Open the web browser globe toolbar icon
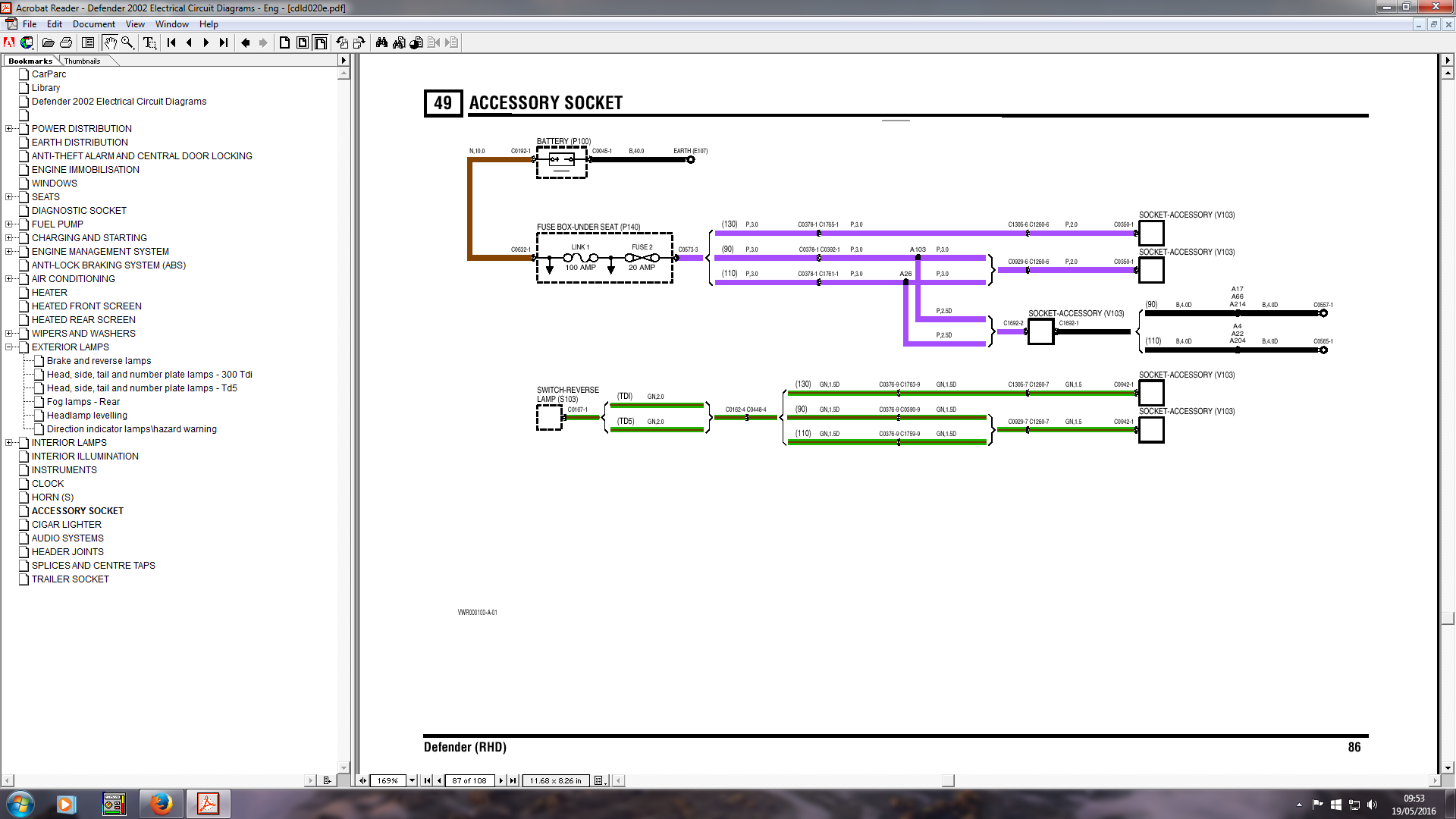This screenshot has width=1456, height=819. pos(27,42)
